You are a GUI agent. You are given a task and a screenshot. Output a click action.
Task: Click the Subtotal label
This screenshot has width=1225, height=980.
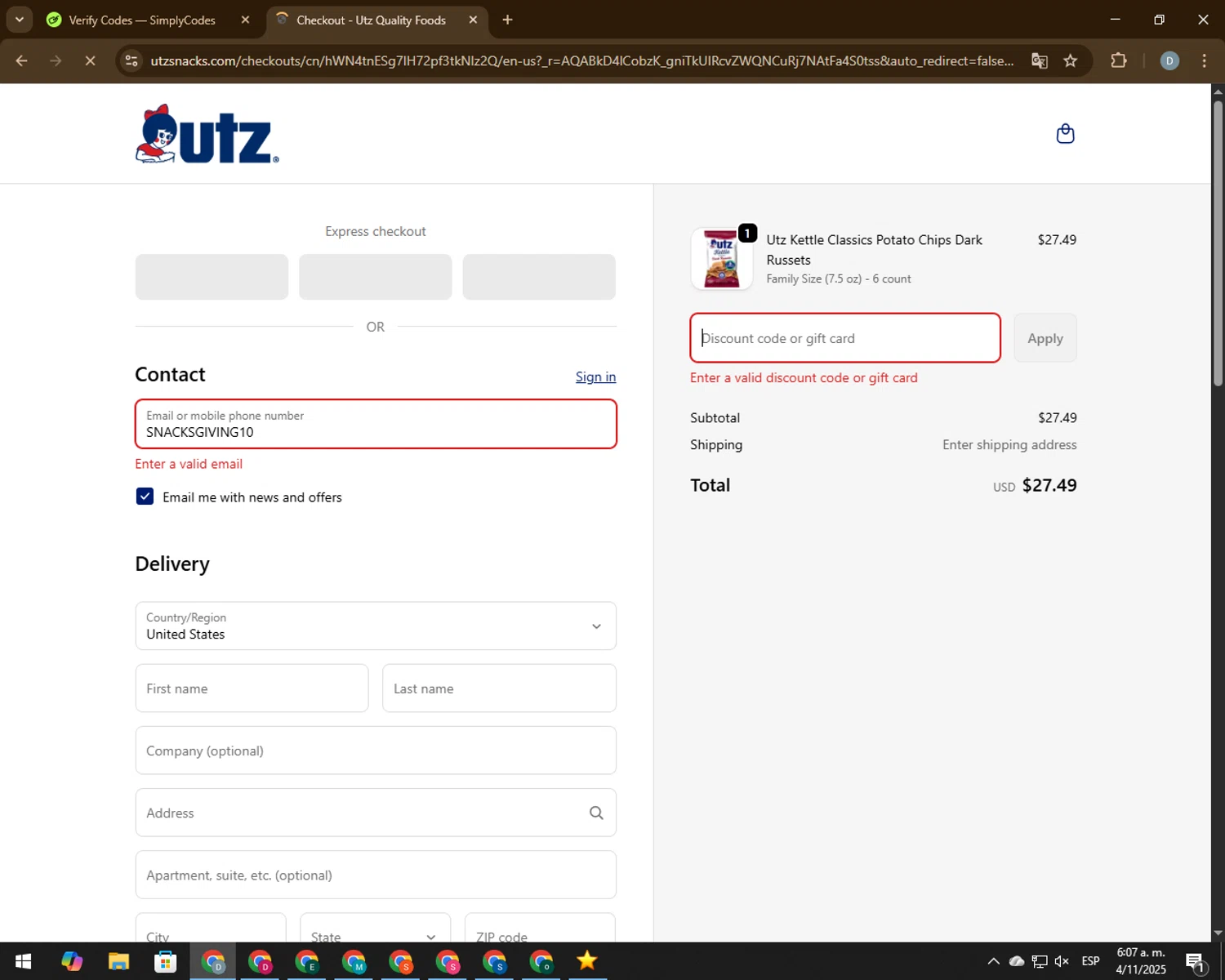pyautogui.click(x=715, y=418)
